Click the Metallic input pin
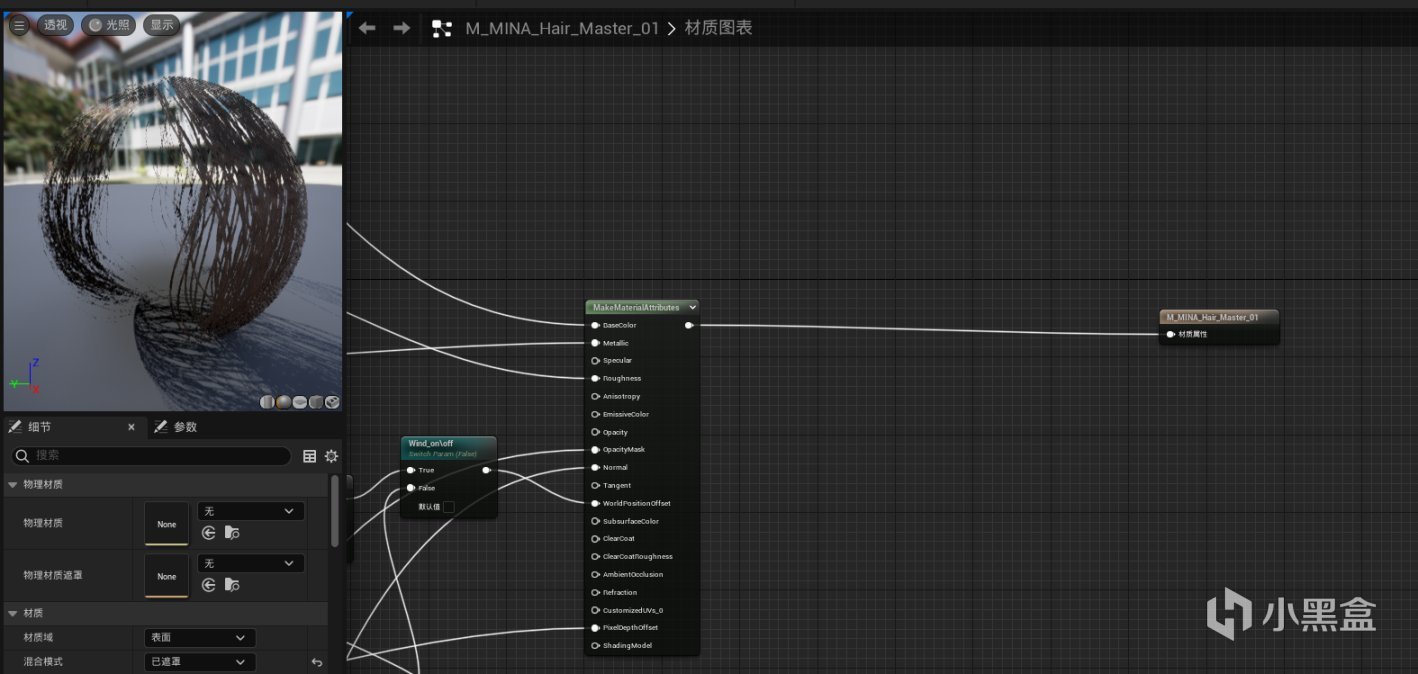 pyautogui.click(x=595, y=343)
